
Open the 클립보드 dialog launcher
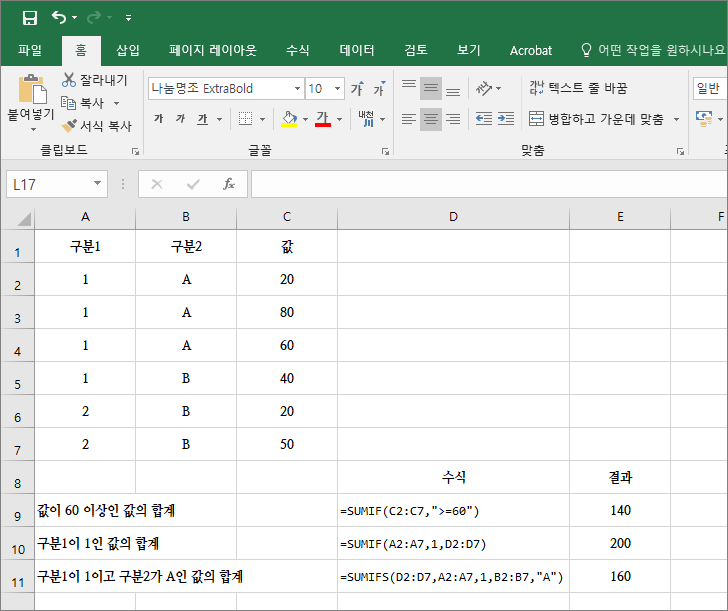coord(135,151)
